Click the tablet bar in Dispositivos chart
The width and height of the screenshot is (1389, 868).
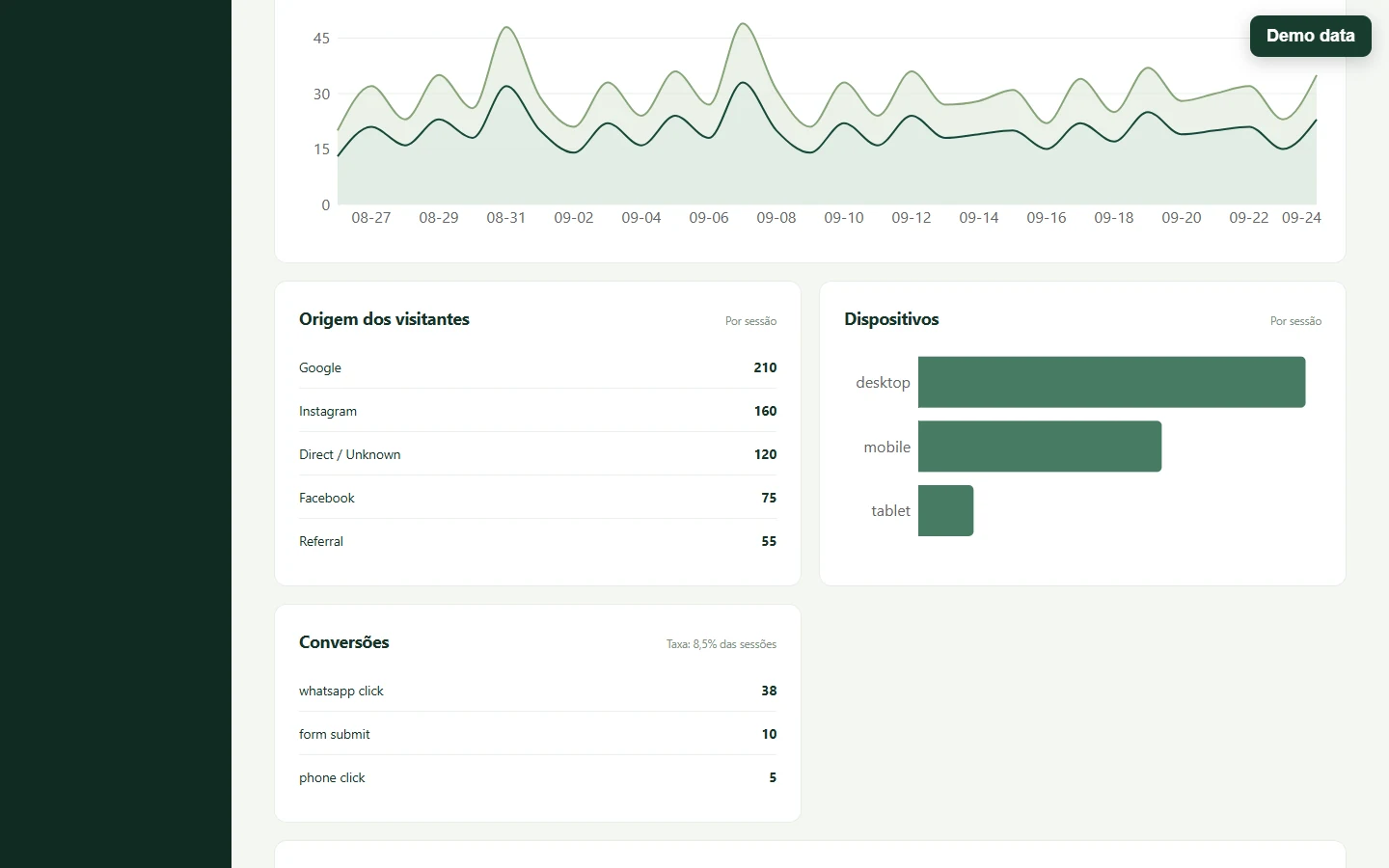(945, 510)
